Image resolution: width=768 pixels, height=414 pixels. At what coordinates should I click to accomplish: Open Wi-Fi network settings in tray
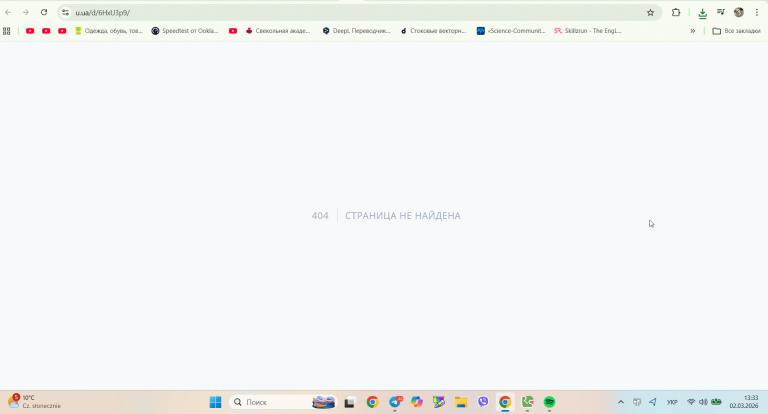pos(691,402)
